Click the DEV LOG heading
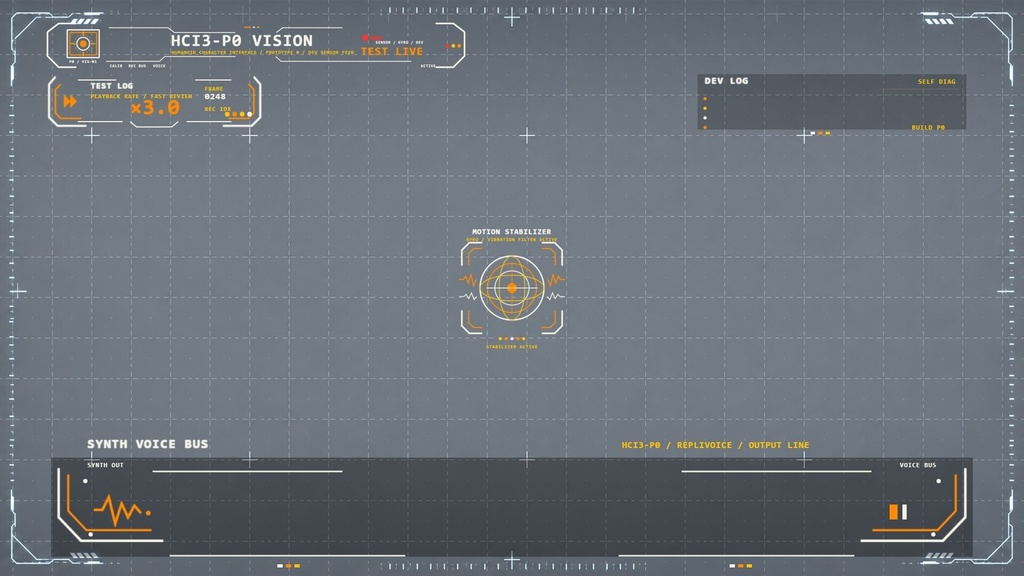This screenshot has height=576, width=1024. point(726,81)
